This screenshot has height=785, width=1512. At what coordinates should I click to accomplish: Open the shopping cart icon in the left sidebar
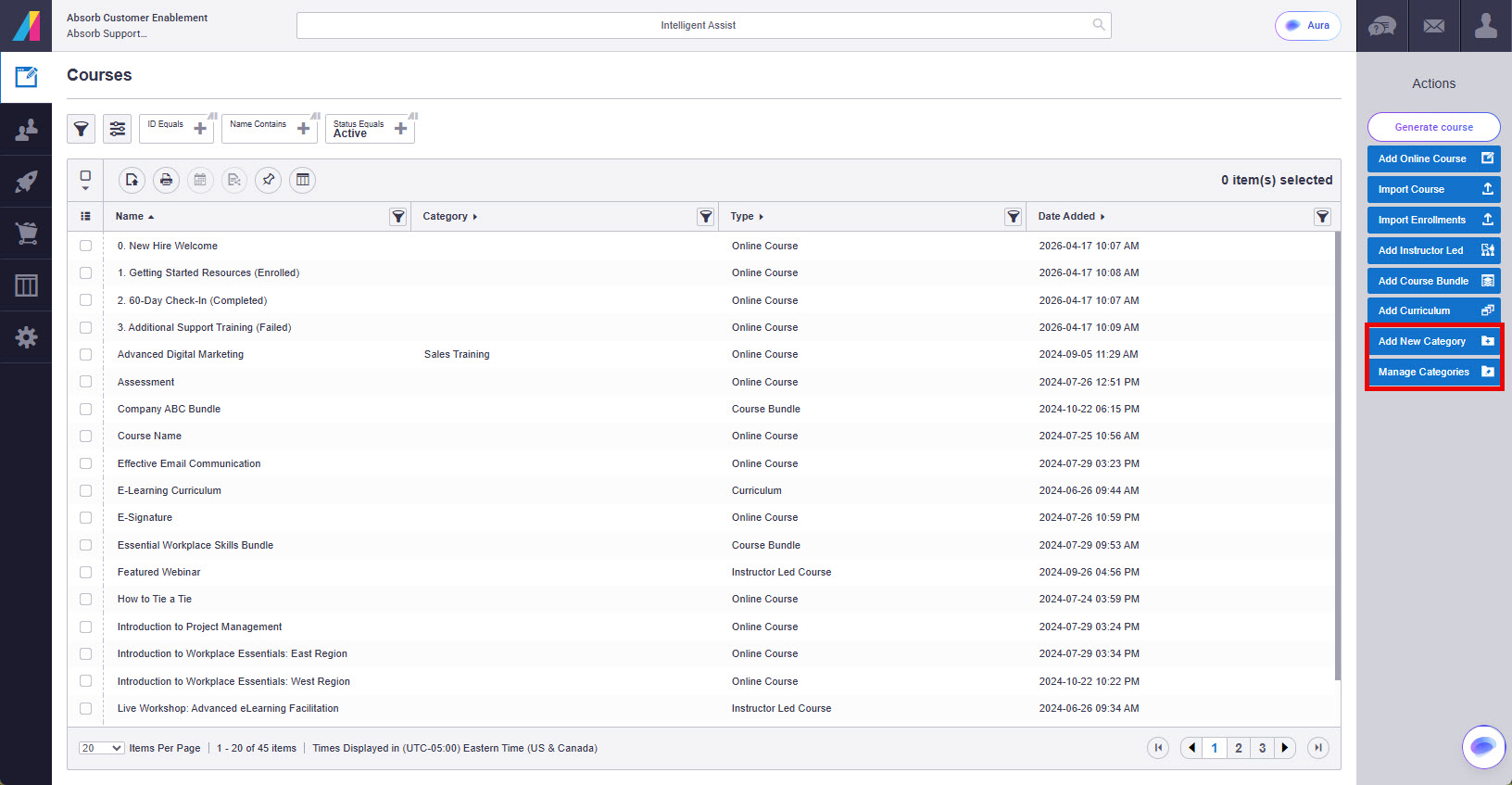pos(26,233)
